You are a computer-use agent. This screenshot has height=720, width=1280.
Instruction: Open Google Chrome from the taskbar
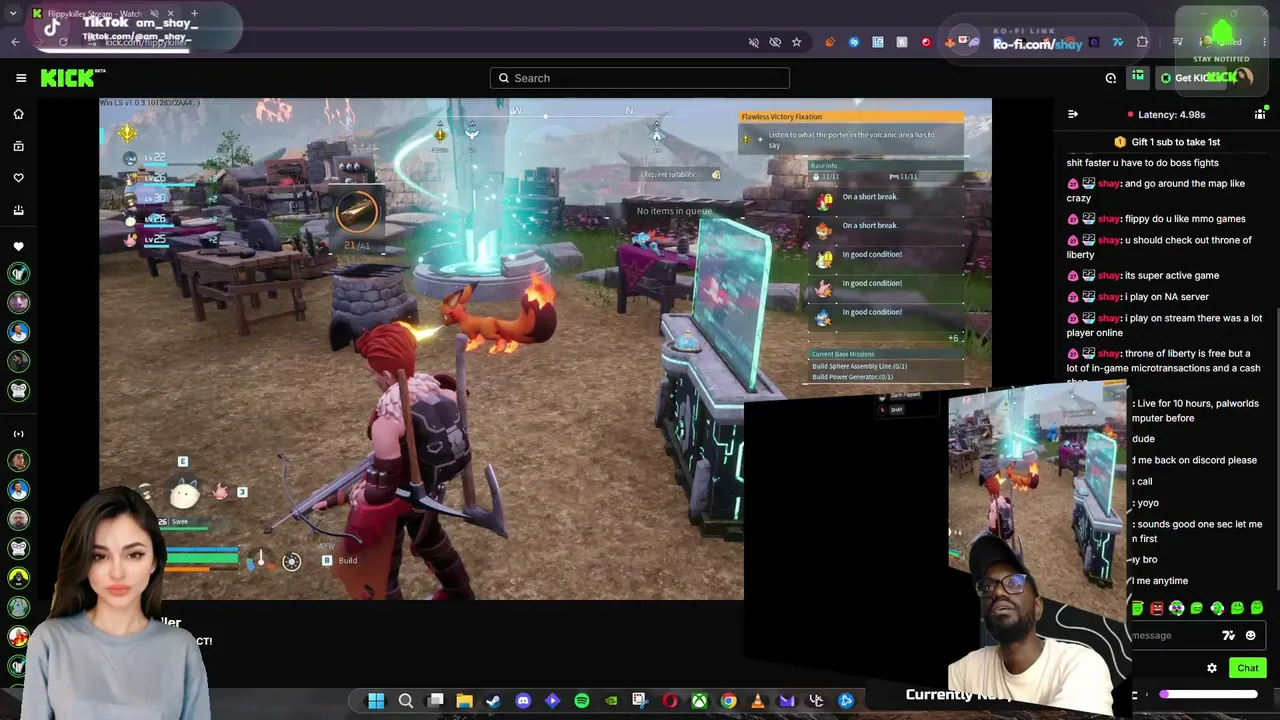(729, 701)
